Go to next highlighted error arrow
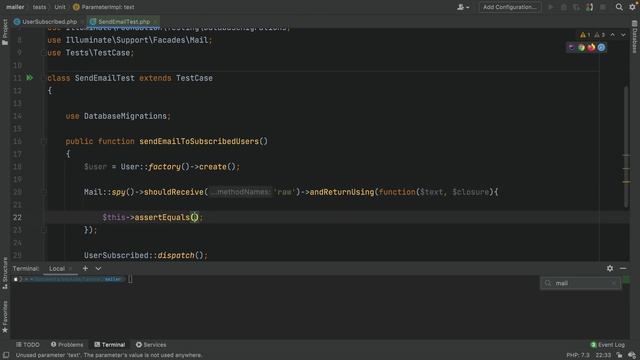This screenshot has height=360, width=640. (623, 35)
